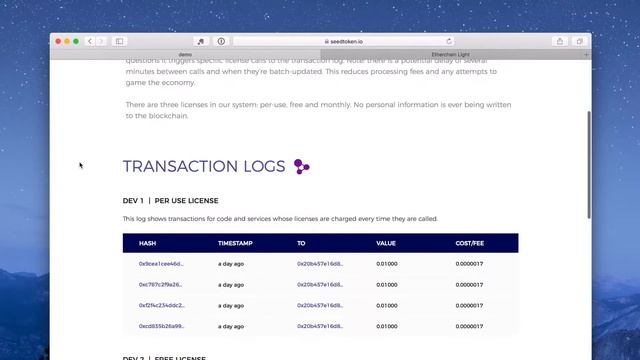Click the TRANSACTION LOGS heading
Image resolution: width=640 pixels, height=360 pixels.
point(204,167)
